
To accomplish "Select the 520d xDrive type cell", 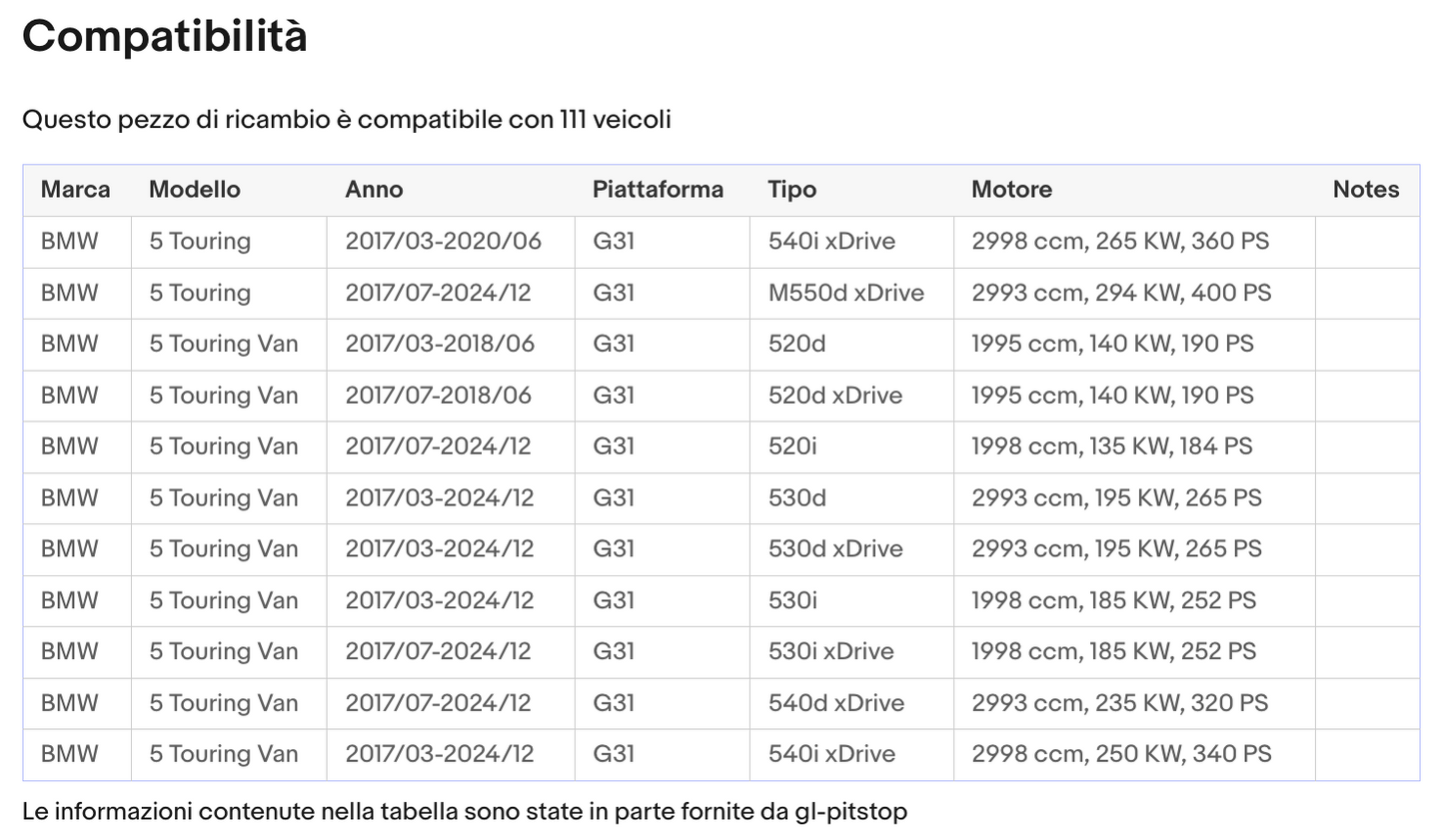I will [x=834, y=396].
